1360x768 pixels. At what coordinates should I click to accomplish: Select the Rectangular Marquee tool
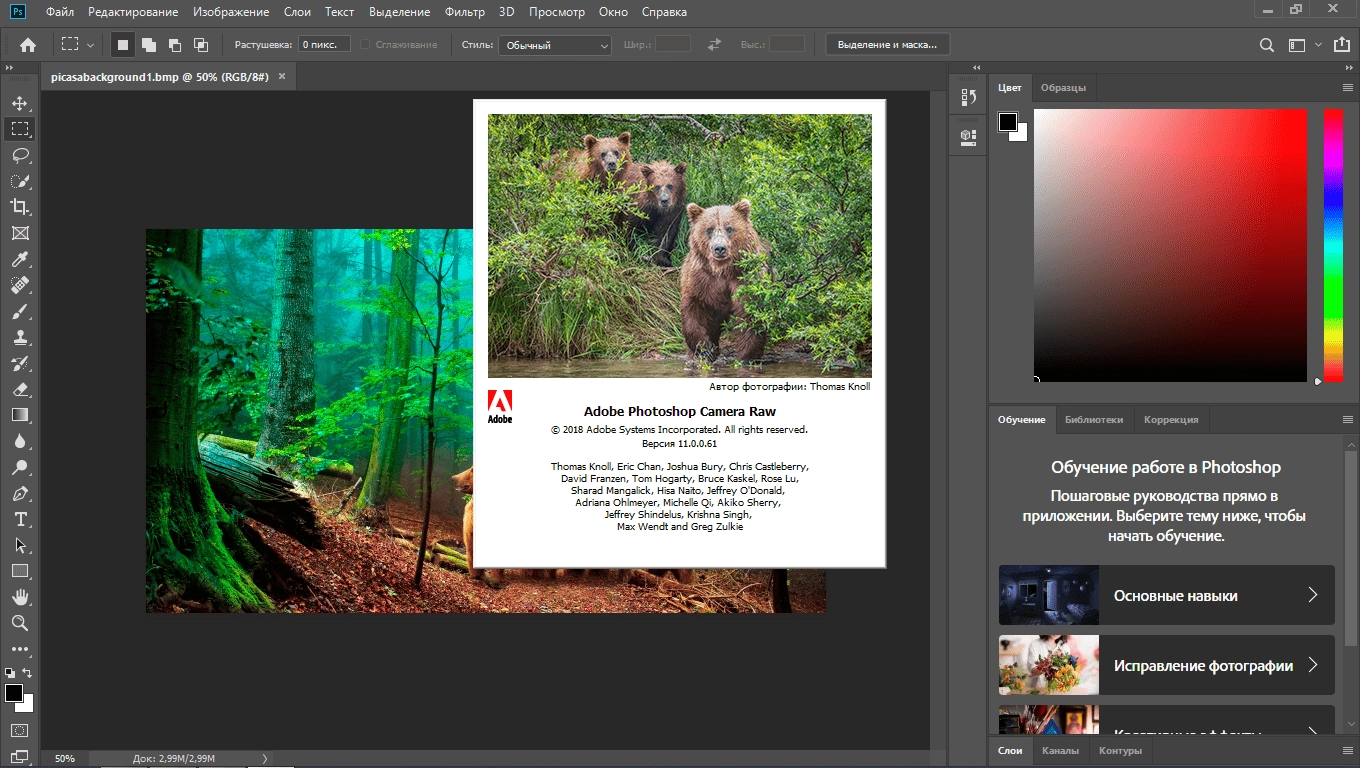click(x=19, y=129)
